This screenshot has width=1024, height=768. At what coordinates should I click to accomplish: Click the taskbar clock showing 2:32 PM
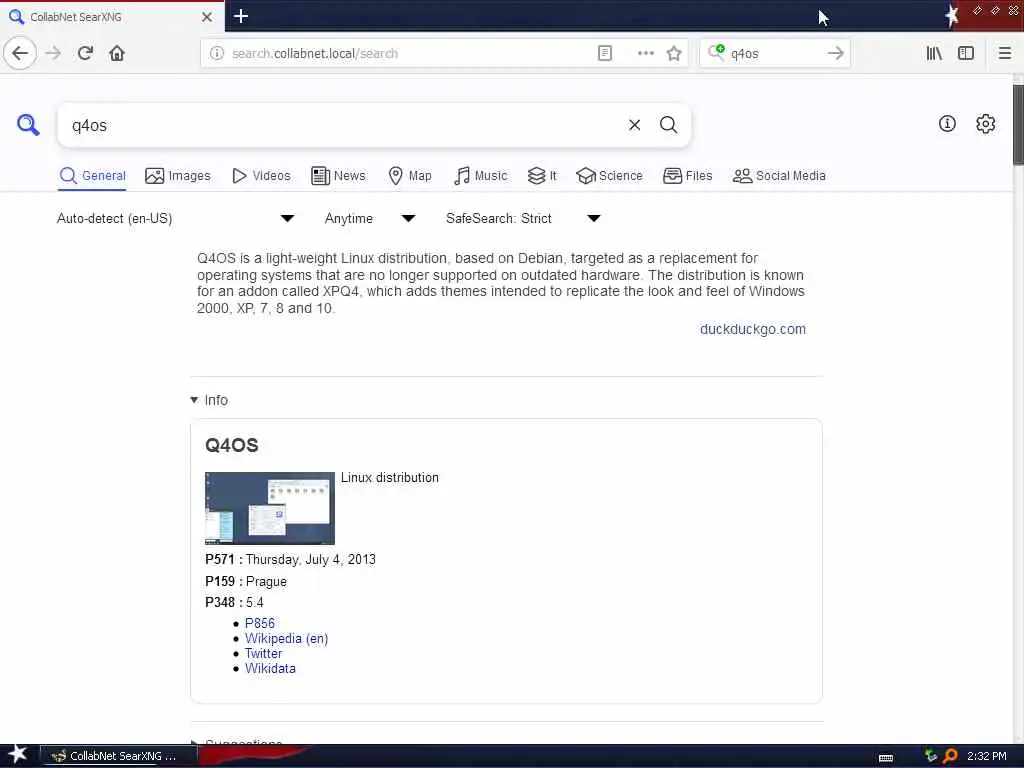point(986,756)
